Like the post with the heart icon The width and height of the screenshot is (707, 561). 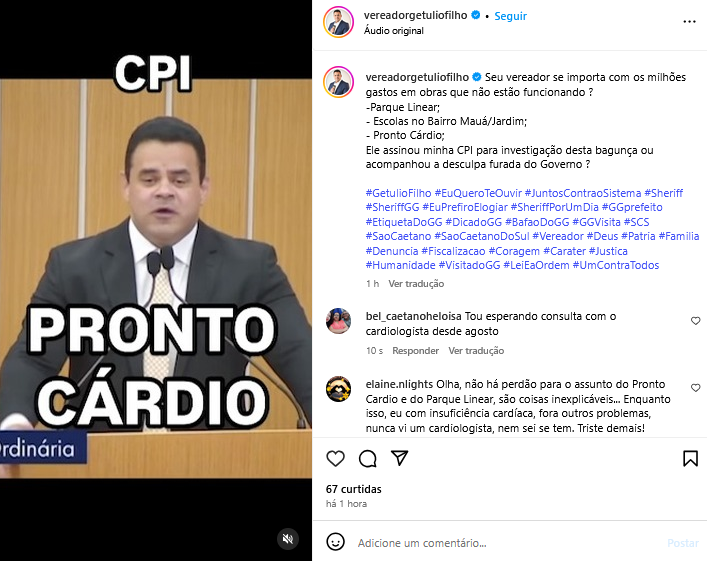335,459
